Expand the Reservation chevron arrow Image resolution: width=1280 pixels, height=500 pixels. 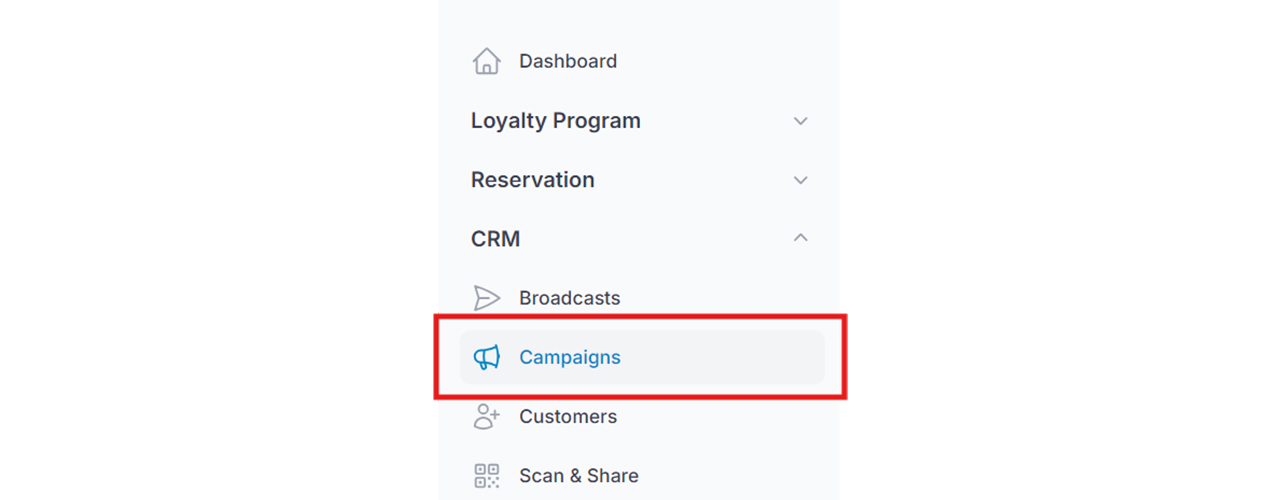pyautogui.click(x=800, y=180)
